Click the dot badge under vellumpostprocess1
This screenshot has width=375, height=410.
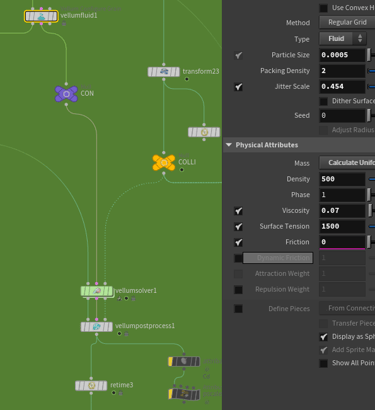(x=119, y=334)
